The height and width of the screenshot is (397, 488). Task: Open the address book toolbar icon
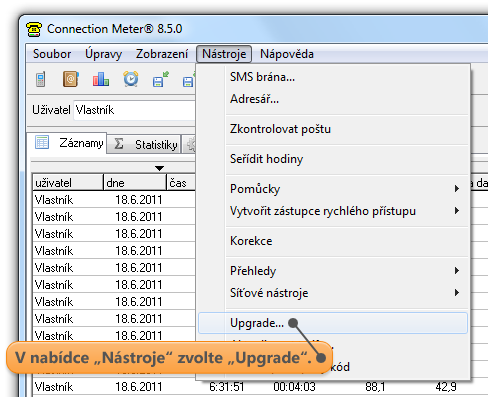pyautogui.click(x=71, y=79)
